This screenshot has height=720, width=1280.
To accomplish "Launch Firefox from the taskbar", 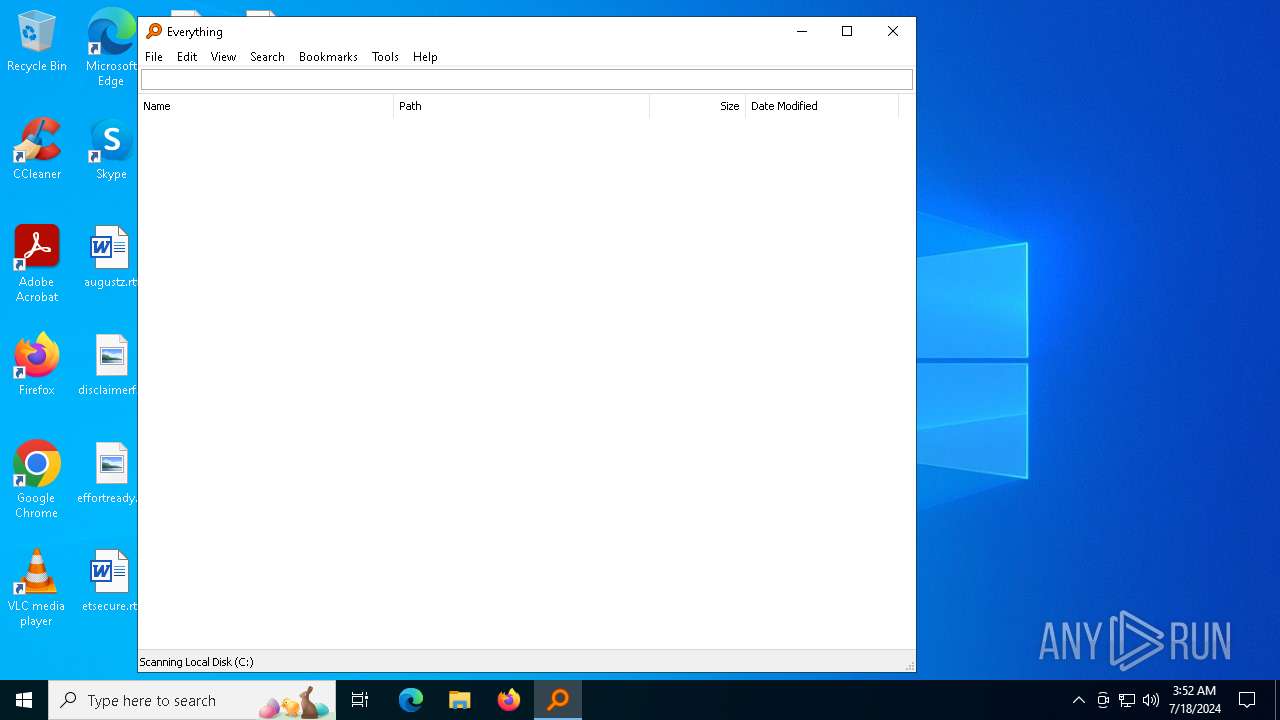I will pos(509,700).
